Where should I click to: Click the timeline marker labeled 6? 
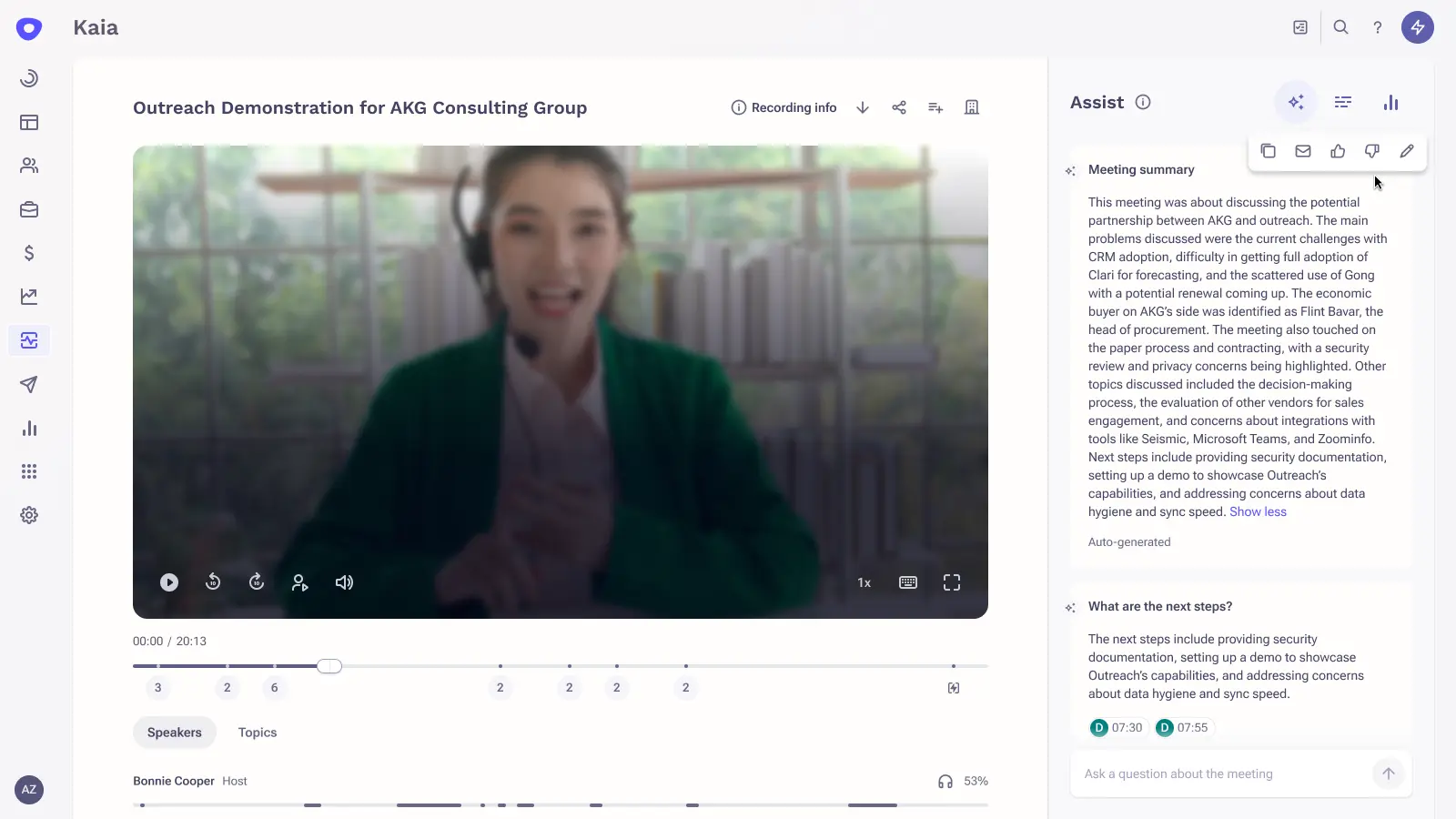tap(275, 688)
